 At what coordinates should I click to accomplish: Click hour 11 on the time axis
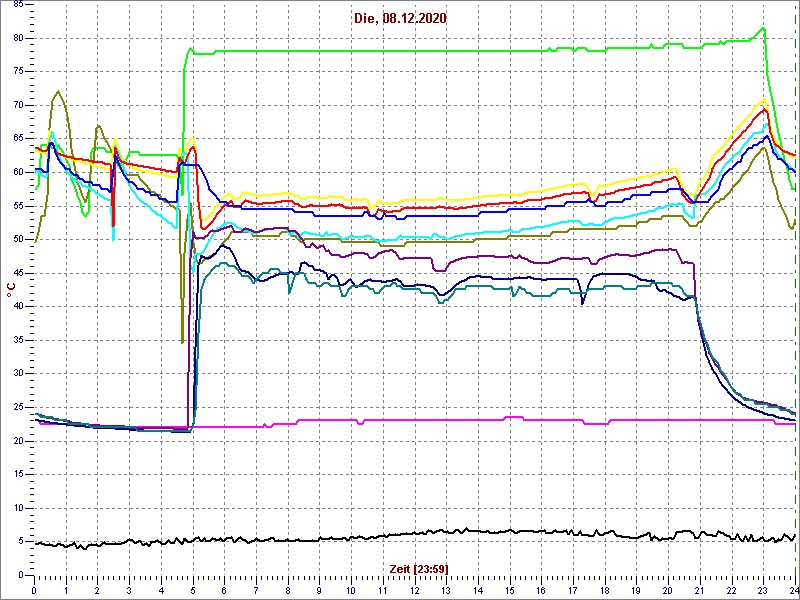click(383, 589)
